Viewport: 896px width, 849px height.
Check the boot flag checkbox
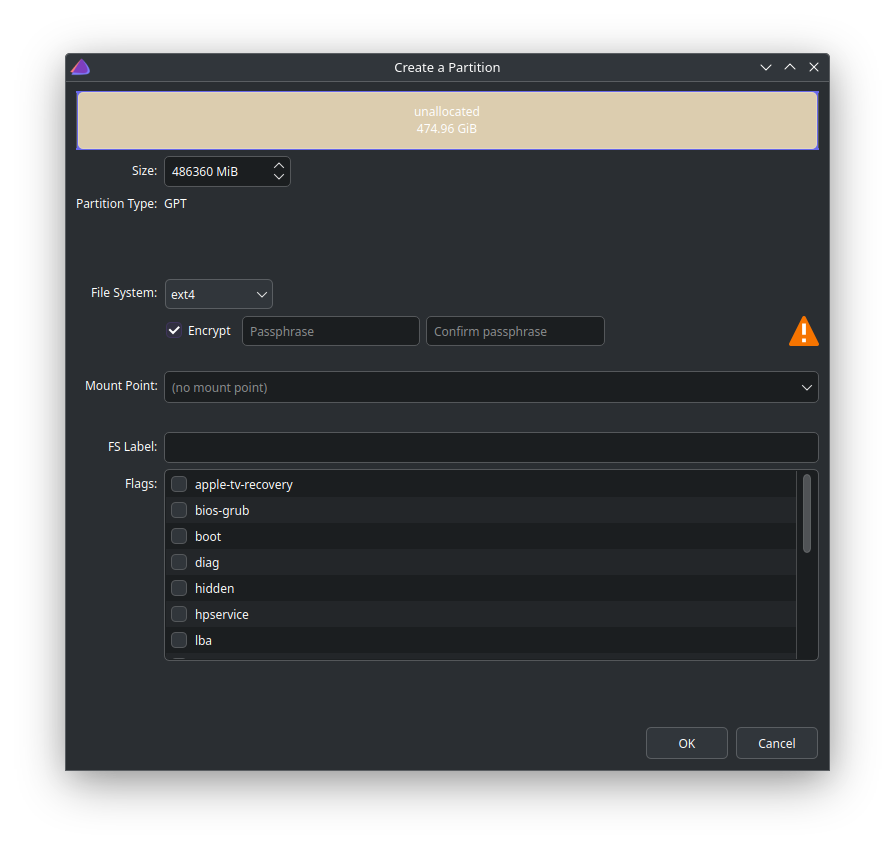pyautogui.click(x=179, y=536)
